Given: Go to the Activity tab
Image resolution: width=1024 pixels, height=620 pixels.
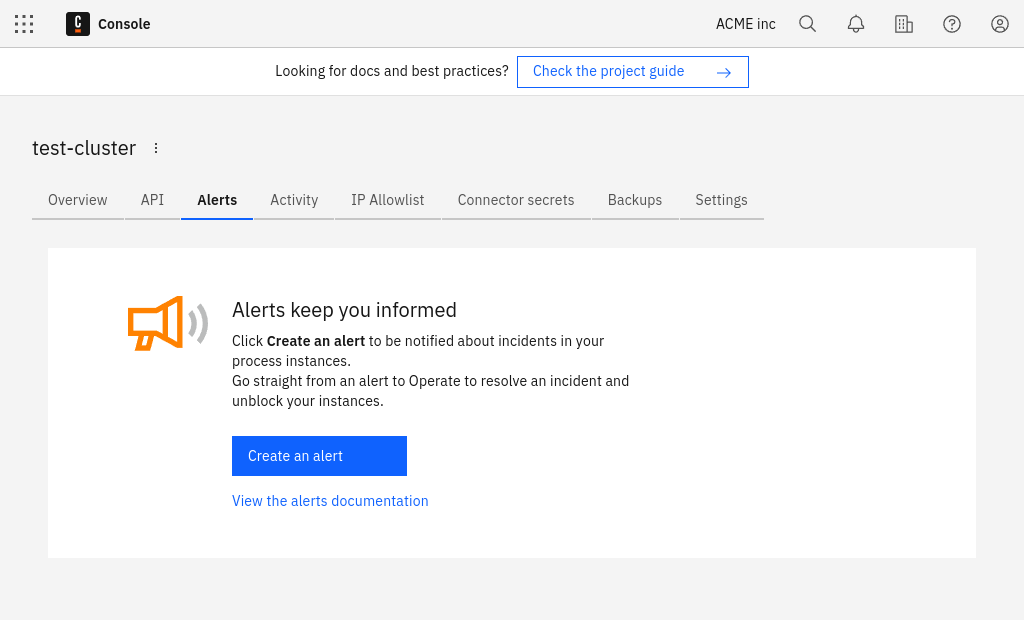Looking at the screenshot, I should [x=294, y=200].
